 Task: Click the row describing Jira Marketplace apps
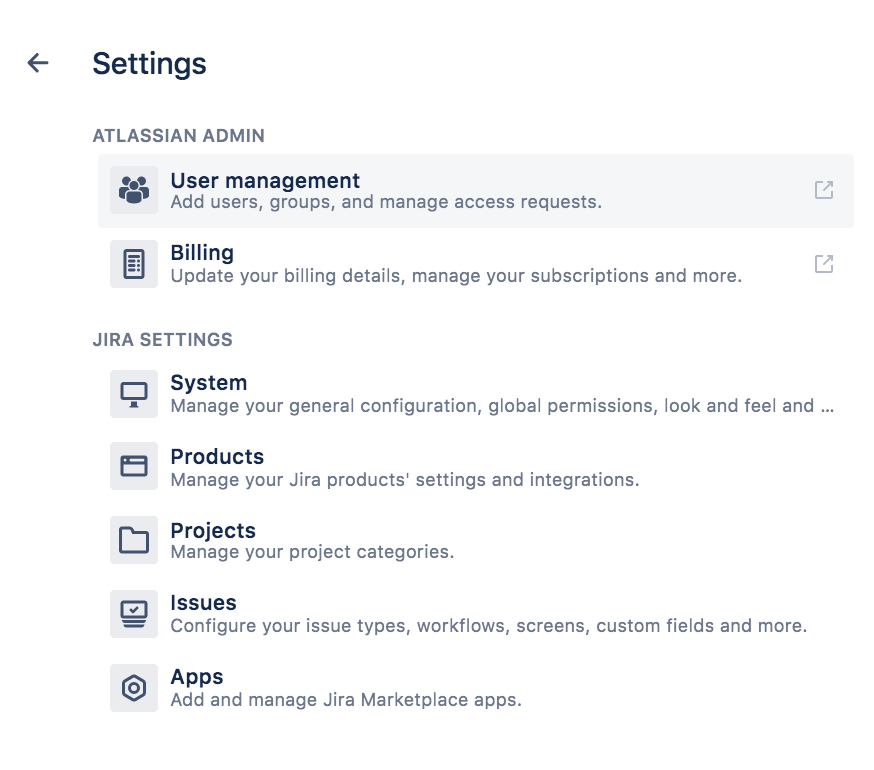(x=346, y=700)
